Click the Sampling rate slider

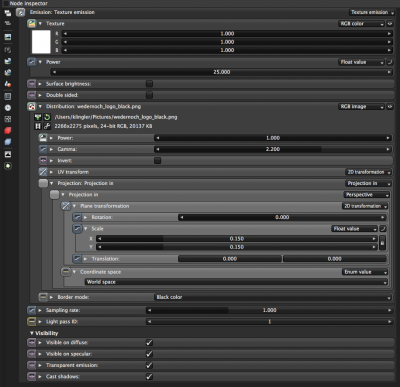(x=269, y=310)
